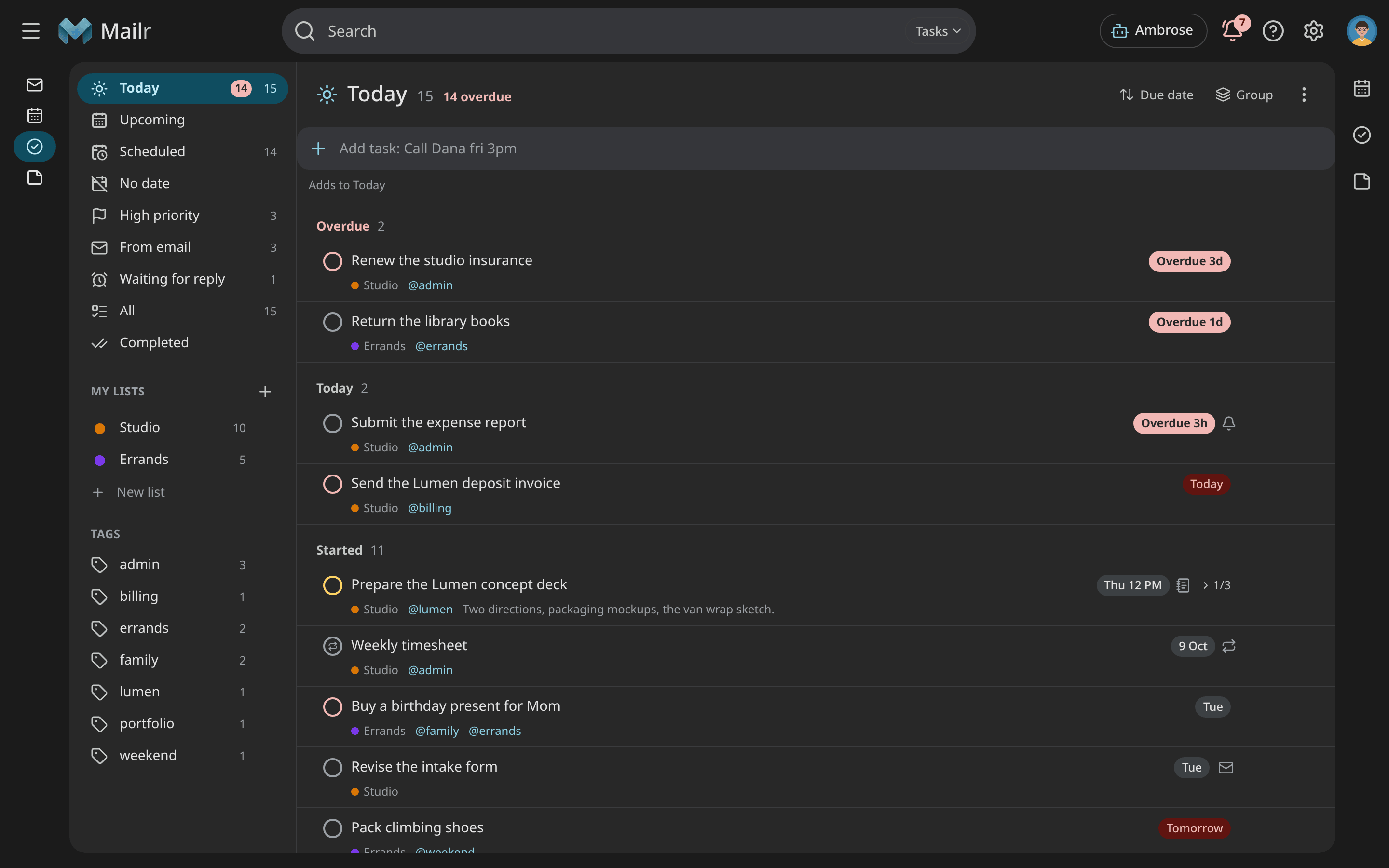The width and height of the screenshot is (1389, 868).
Task: Open the High priority filter
Action: tap(182, 215)
